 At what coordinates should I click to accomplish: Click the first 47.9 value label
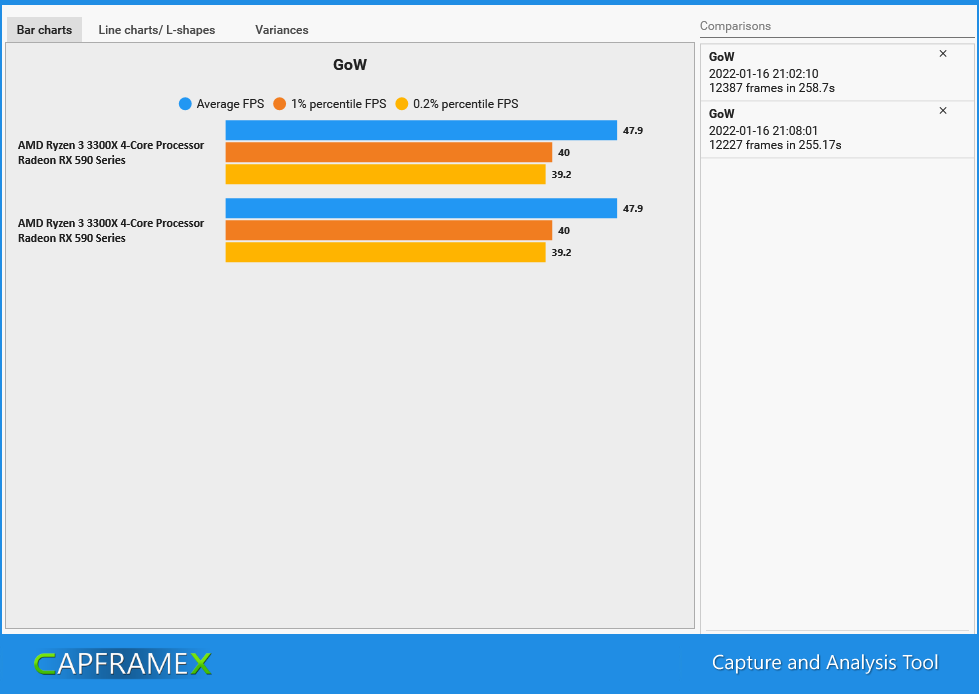(632, 130)
